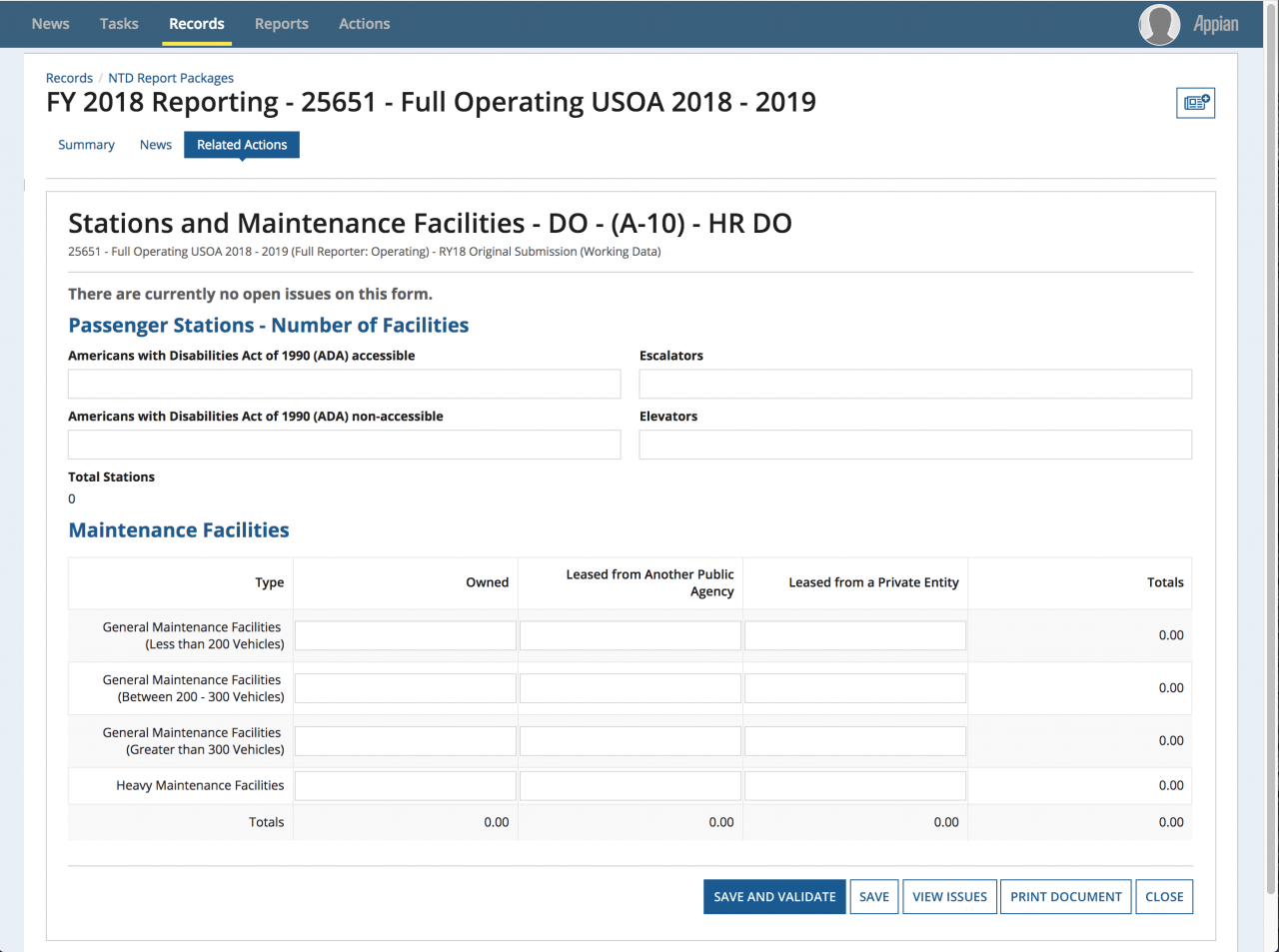This screenshot has height=952, width=1279.
Task: Select the Records menu item
Action: [197, 24]
